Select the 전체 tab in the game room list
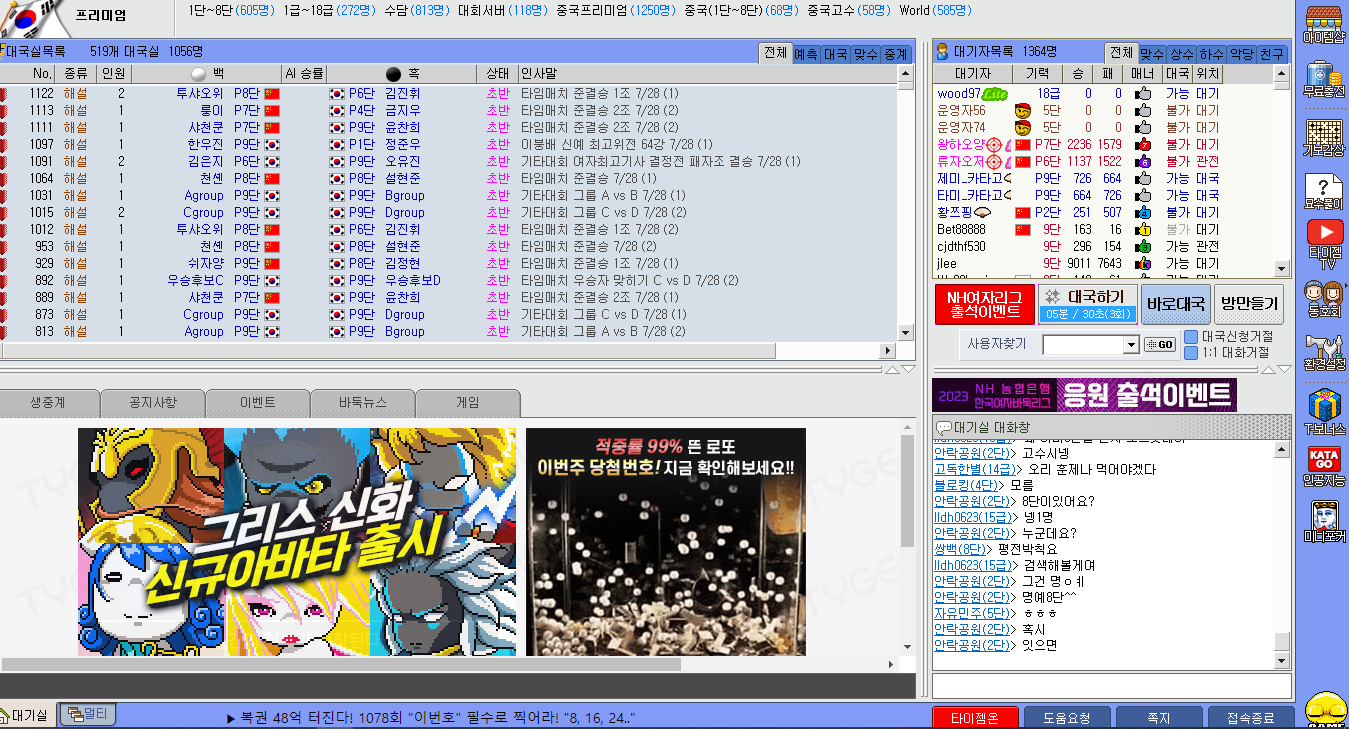The width and height of the screenshot is (1349, 729). (x=775, y=54)
